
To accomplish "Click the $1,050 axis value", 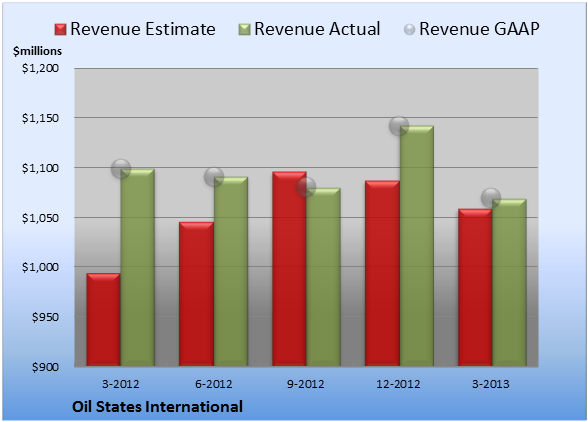I will pyautogui.click(x=40, y=218).
